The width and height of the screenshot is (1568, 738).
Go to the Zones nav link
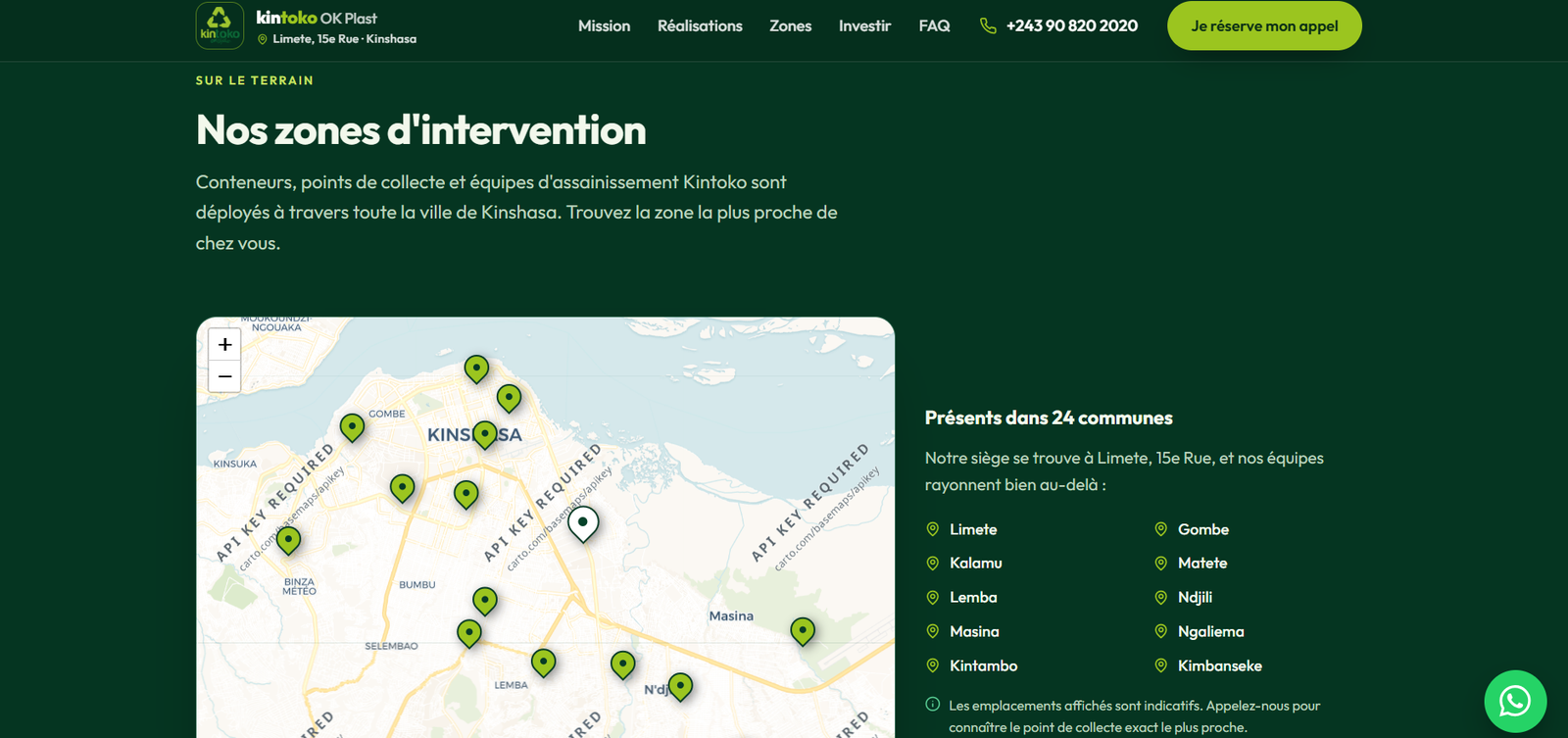click(790, 25)
